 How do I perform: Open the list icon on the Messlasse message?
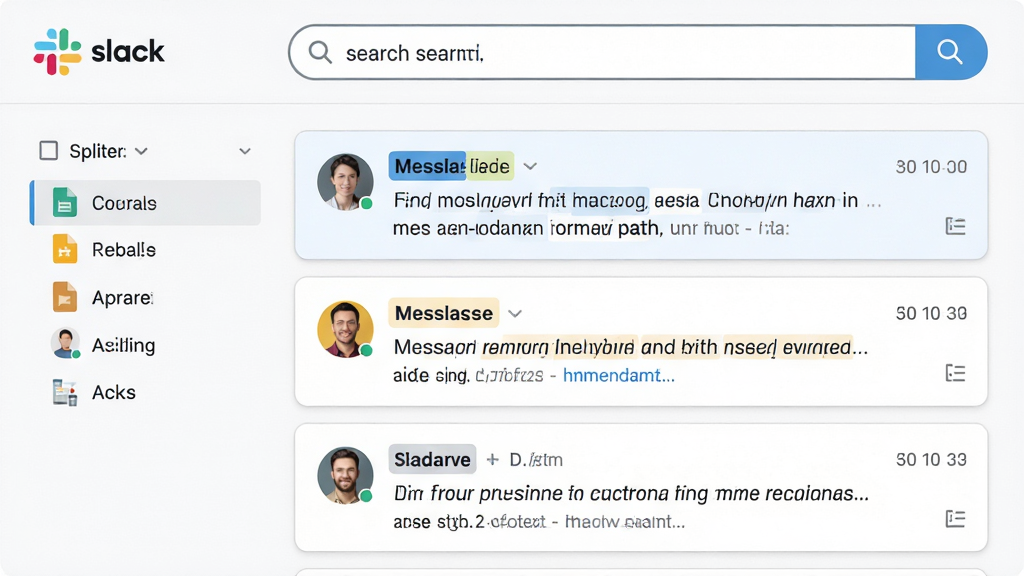click(955, 373)
